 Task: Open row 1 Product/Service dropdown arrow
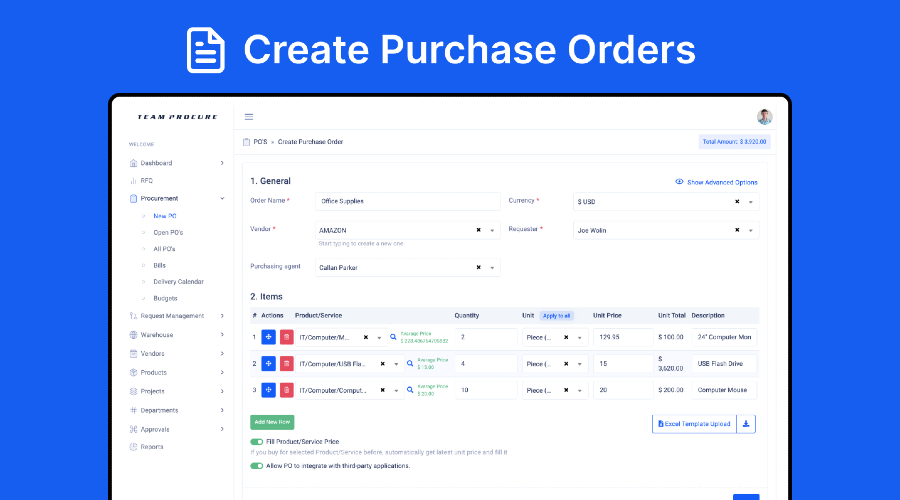(x=379, y=338)
